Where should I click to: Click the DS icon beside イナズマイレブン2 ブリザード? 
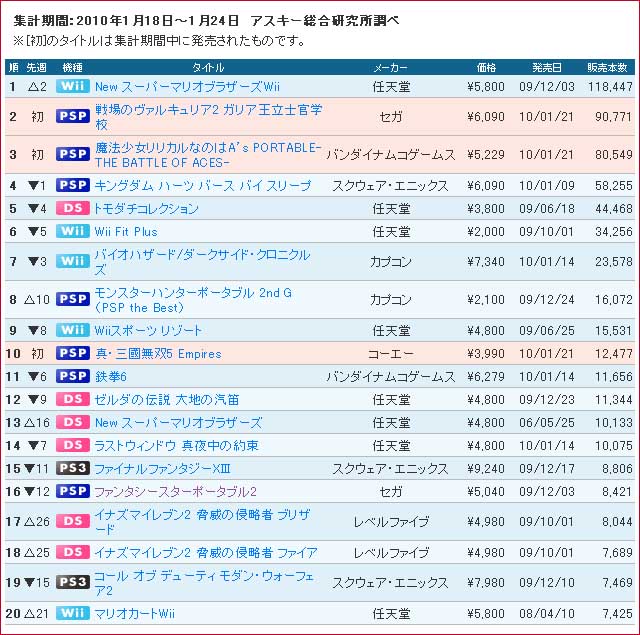(73, 521)
